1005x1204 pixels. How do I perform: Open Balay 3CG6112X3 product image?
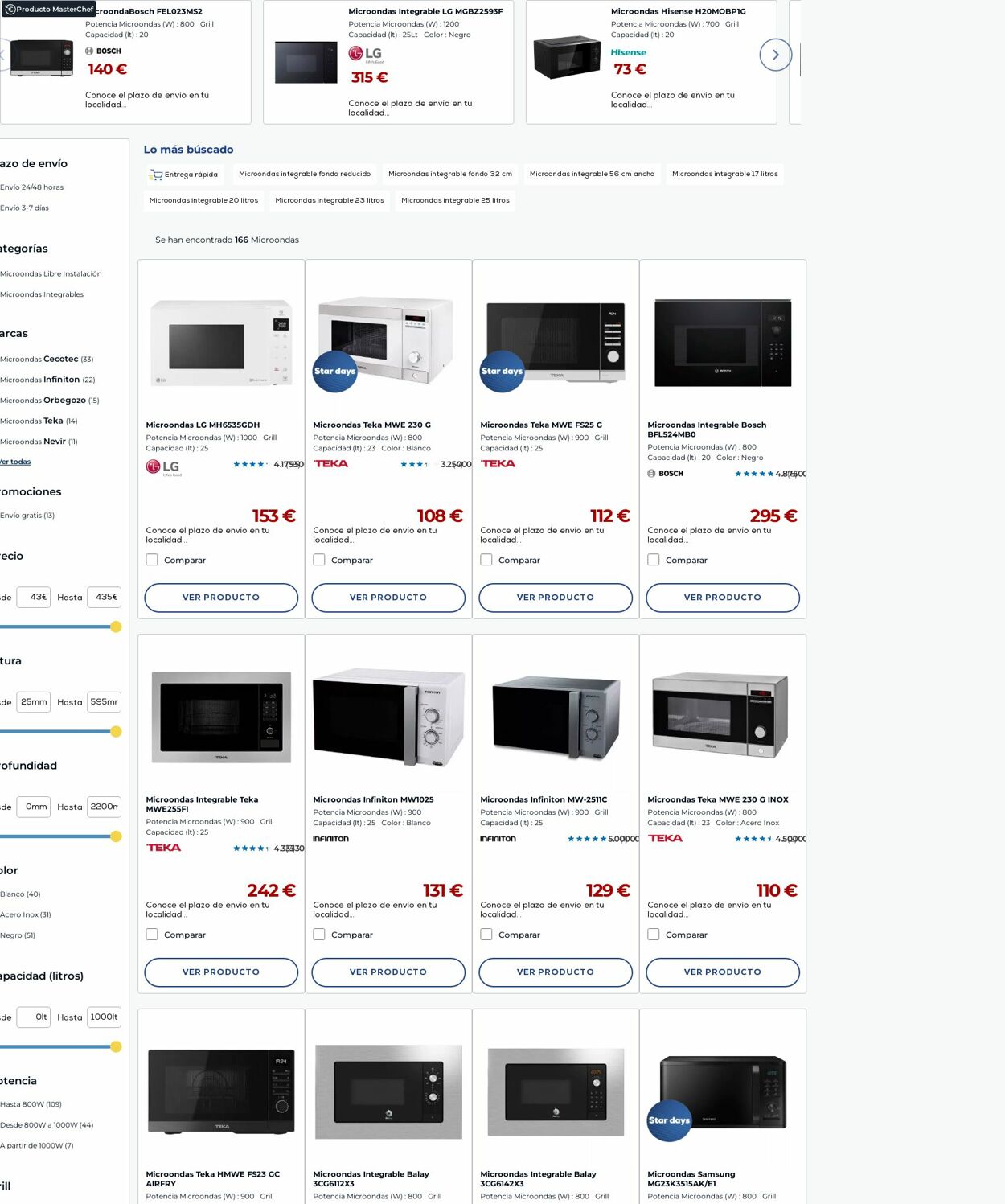tap(388, 1092)
